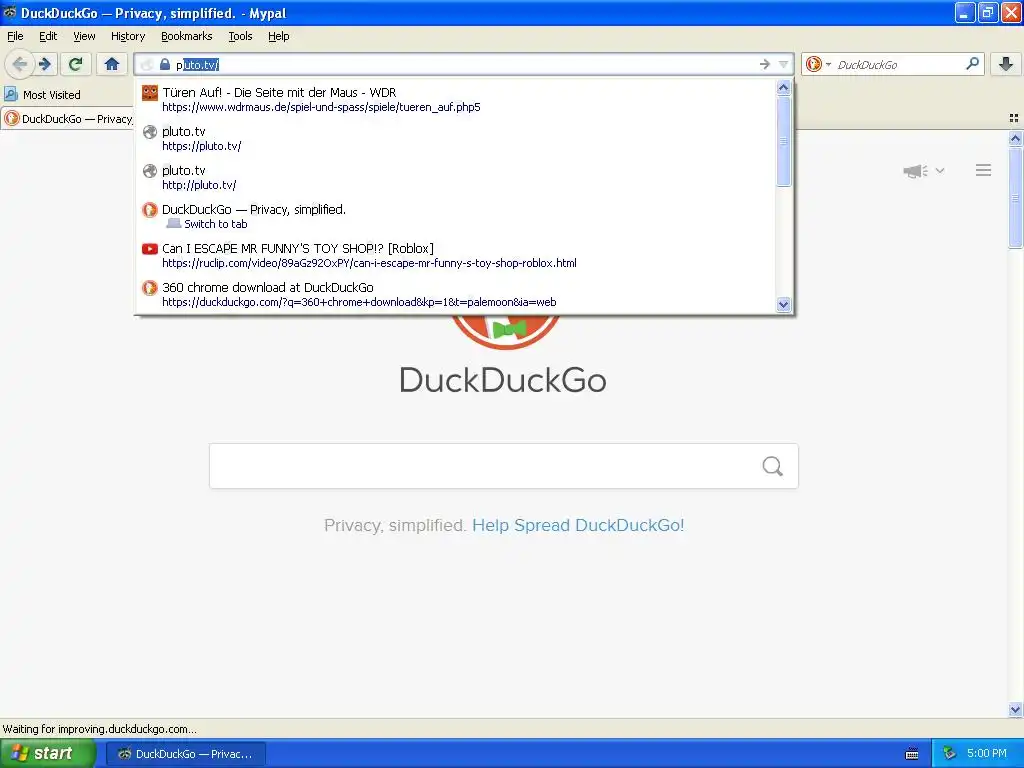The height and width of the screenshot is (768, 1024).
Task: Click the page scrollbar up arrow
Action: (x=1015, y=138)
